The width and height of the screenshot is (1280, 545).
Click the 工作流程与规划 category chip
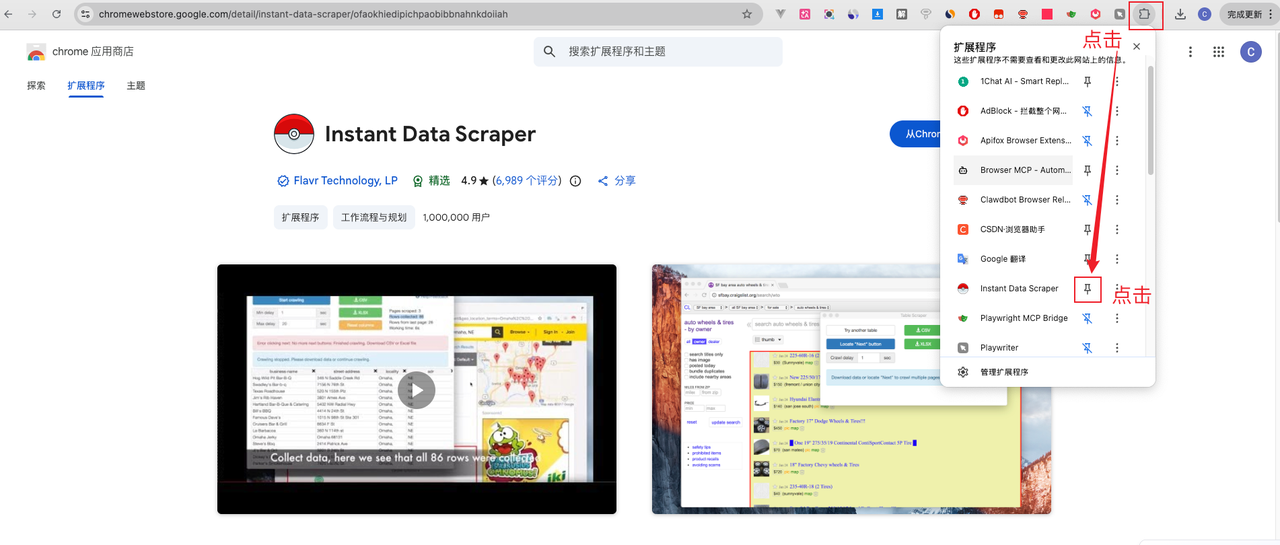(x=374, y=217)
